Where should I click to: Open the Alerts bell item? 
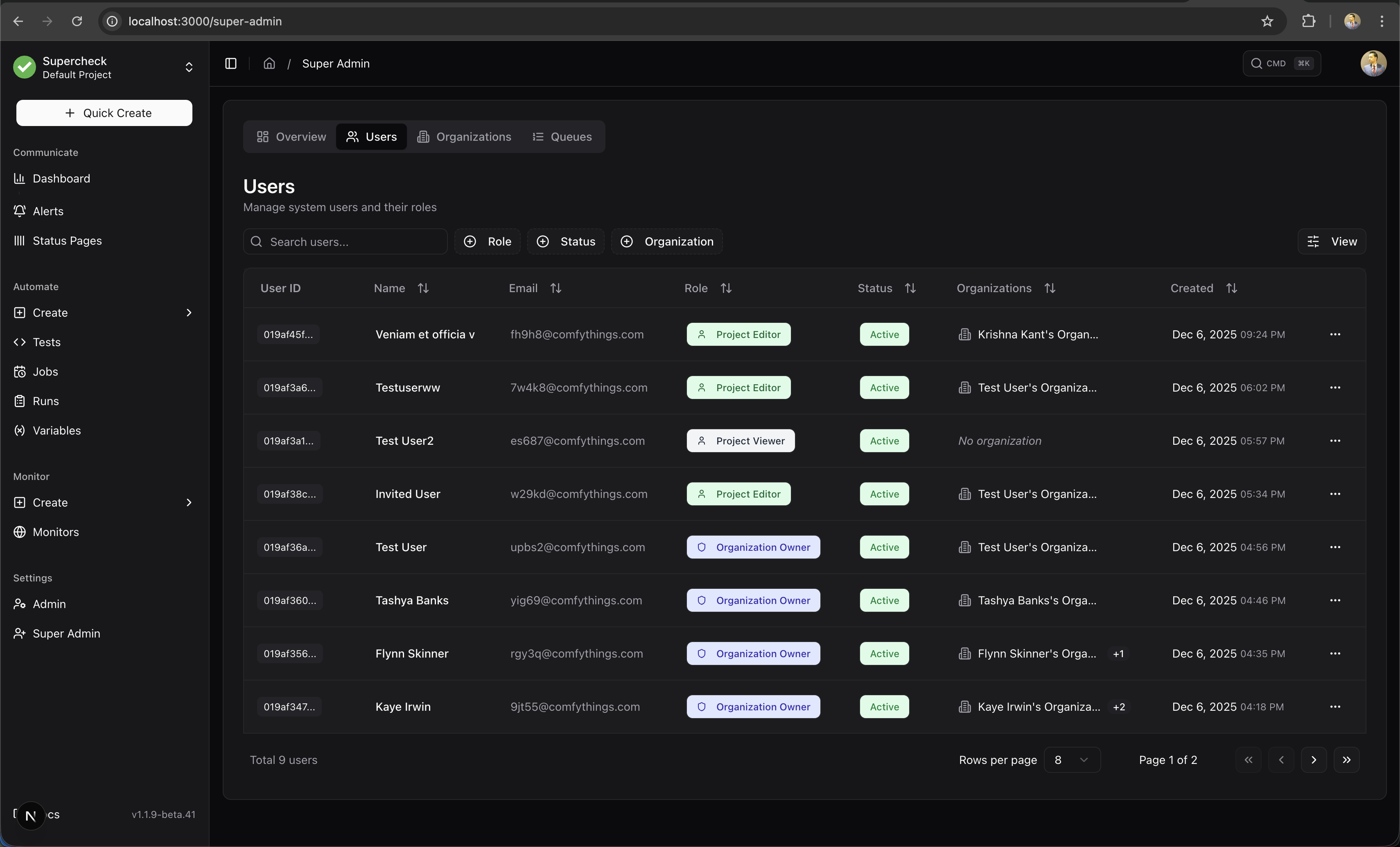(48, 211)
